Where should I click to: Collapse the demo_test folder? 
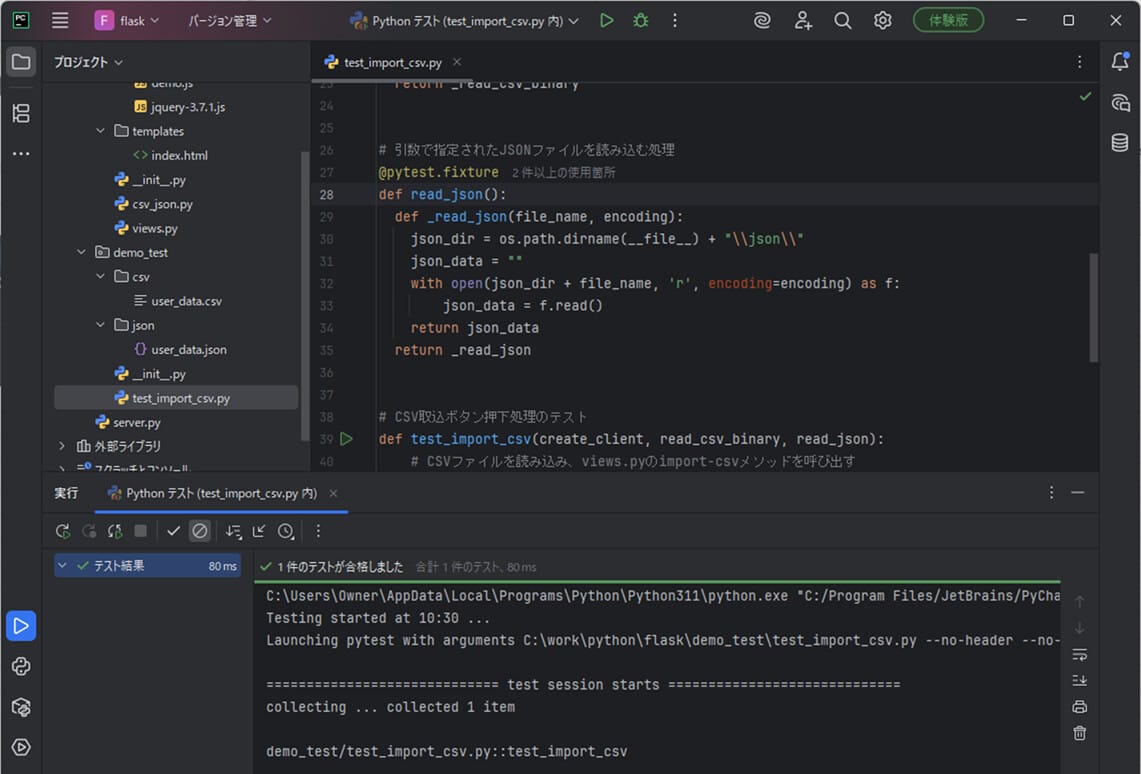[82, 253]
